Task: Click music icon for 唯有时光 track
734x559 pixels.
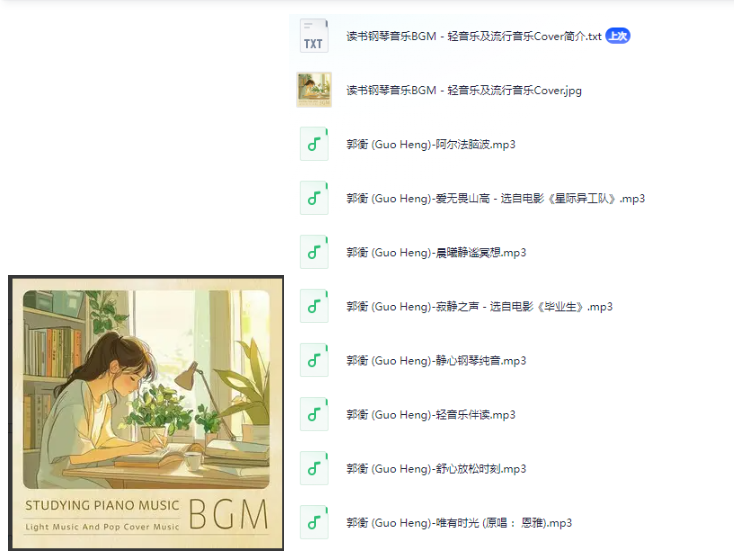Action: click(314, 522)
